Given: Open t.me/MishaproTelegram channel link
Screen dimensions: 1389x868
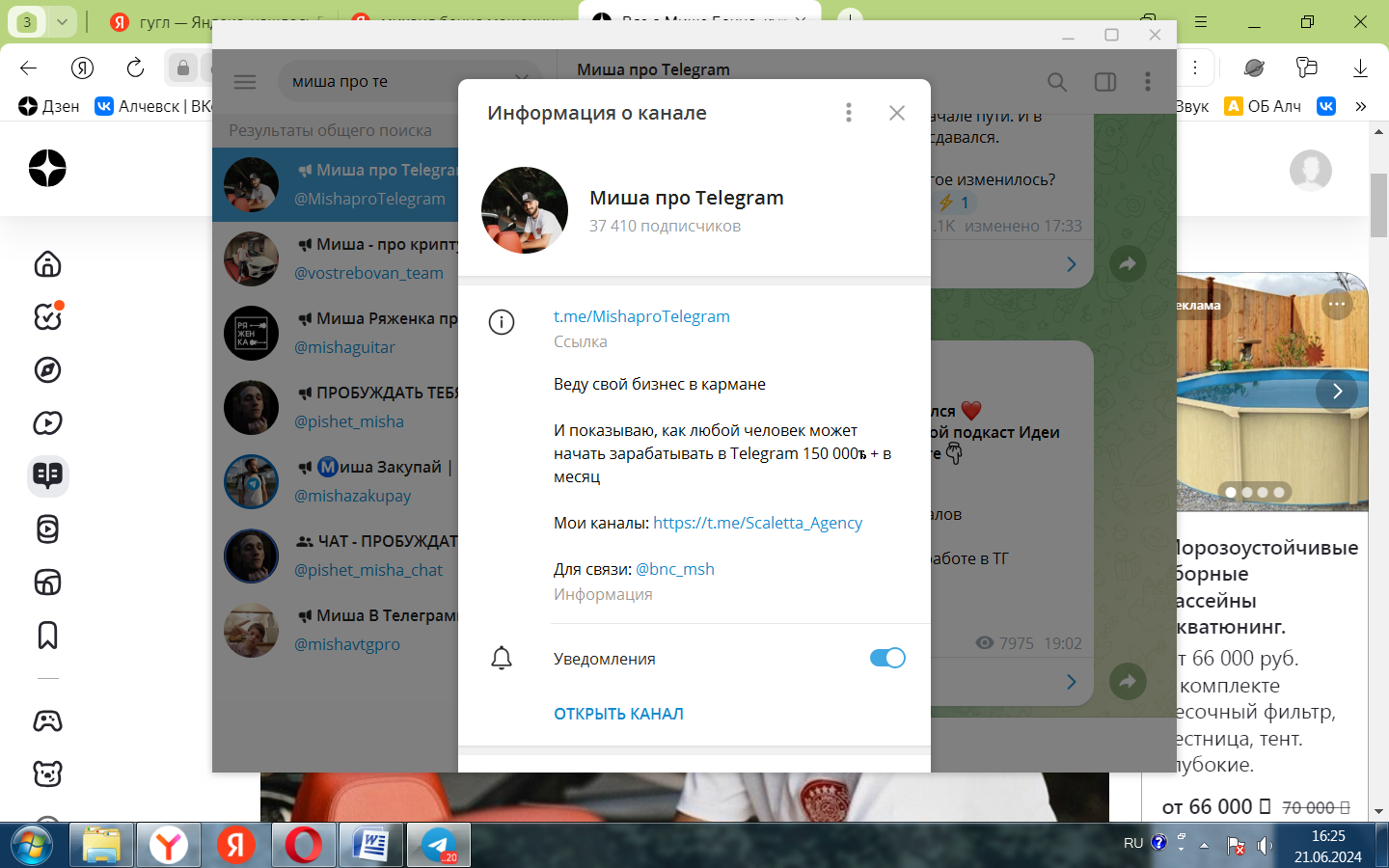Looking at the screenshot, I should point(641,316).
